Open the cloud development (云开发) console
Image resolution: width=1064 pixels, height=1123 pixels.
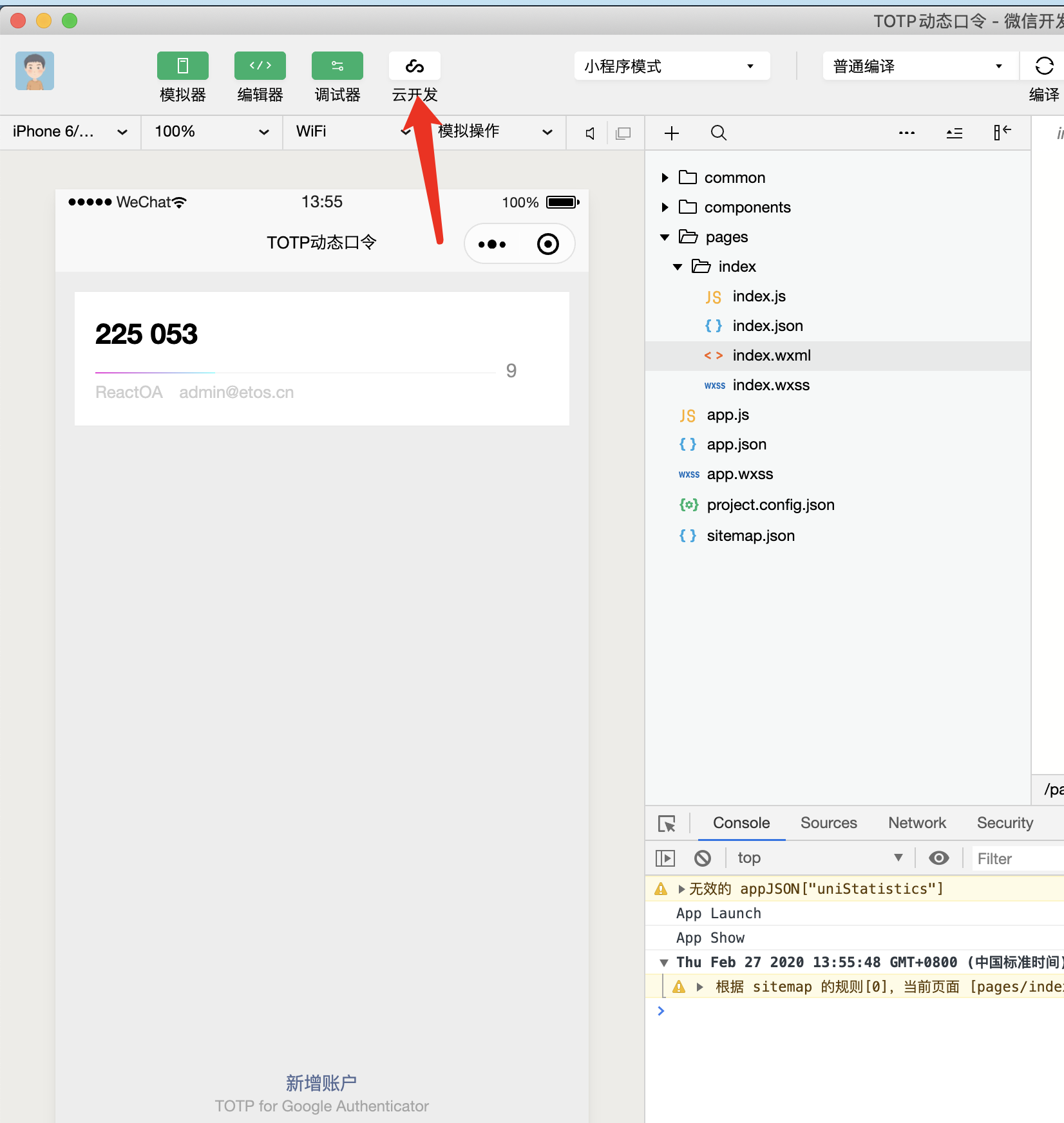tap(415, 66)
